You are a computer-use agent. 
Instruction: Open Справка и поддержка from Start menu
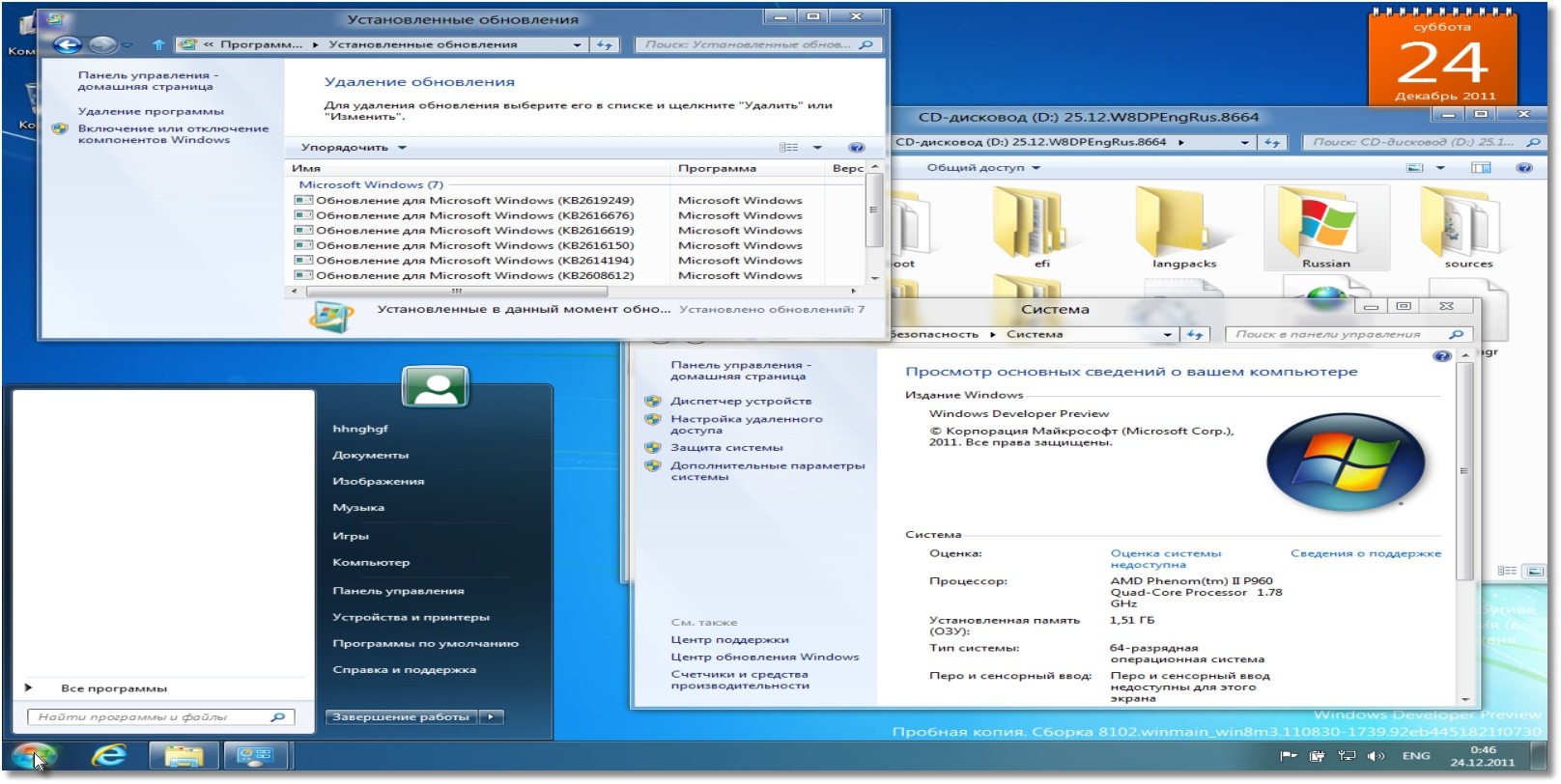[404, 669]
